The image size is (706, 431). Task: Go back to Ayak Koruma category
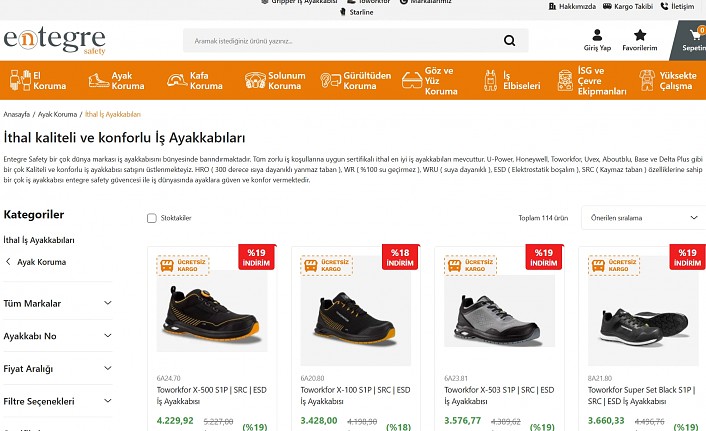click(x=36, y=262)
